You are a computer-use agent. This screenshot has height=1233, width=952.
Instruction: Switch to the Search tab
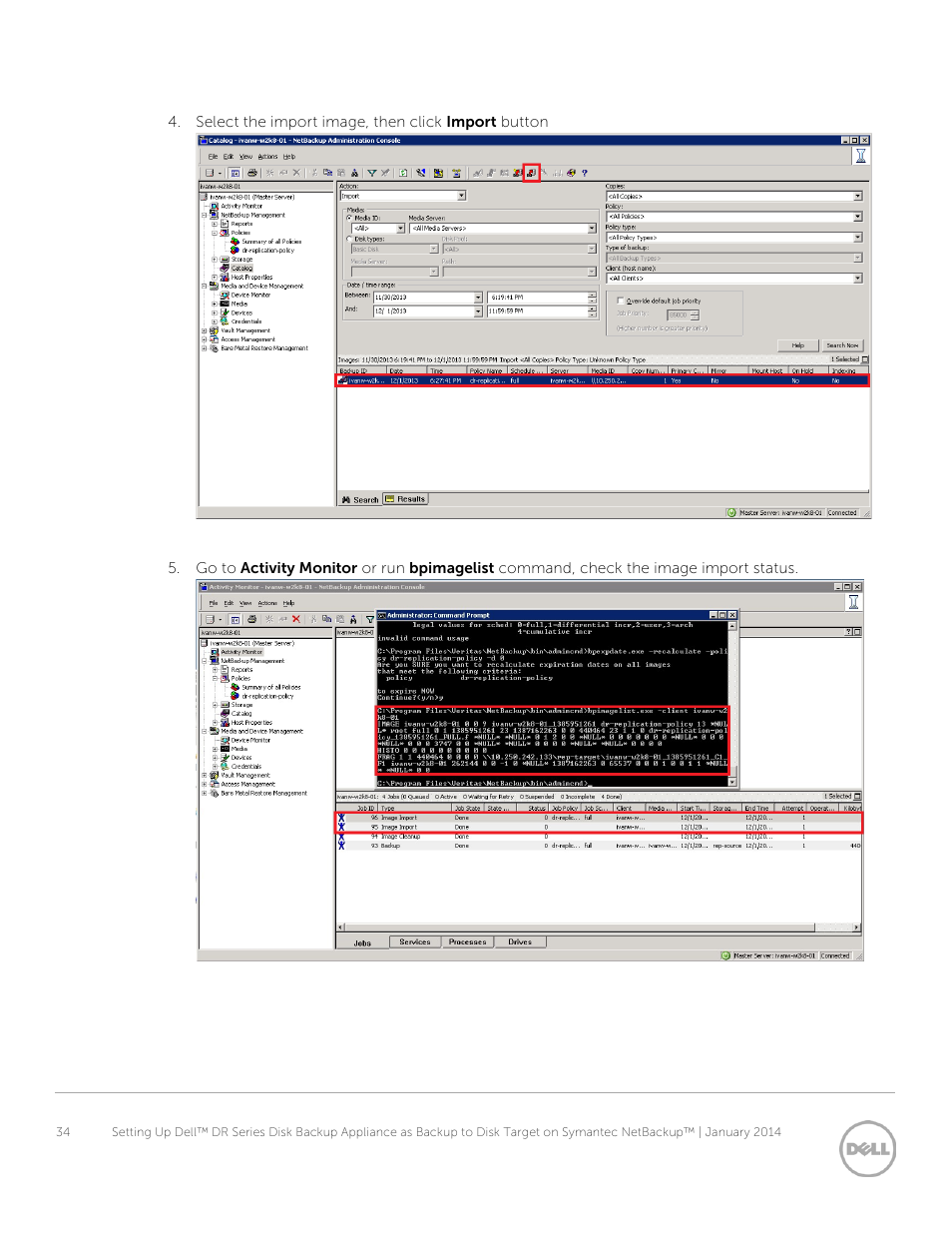360,499
